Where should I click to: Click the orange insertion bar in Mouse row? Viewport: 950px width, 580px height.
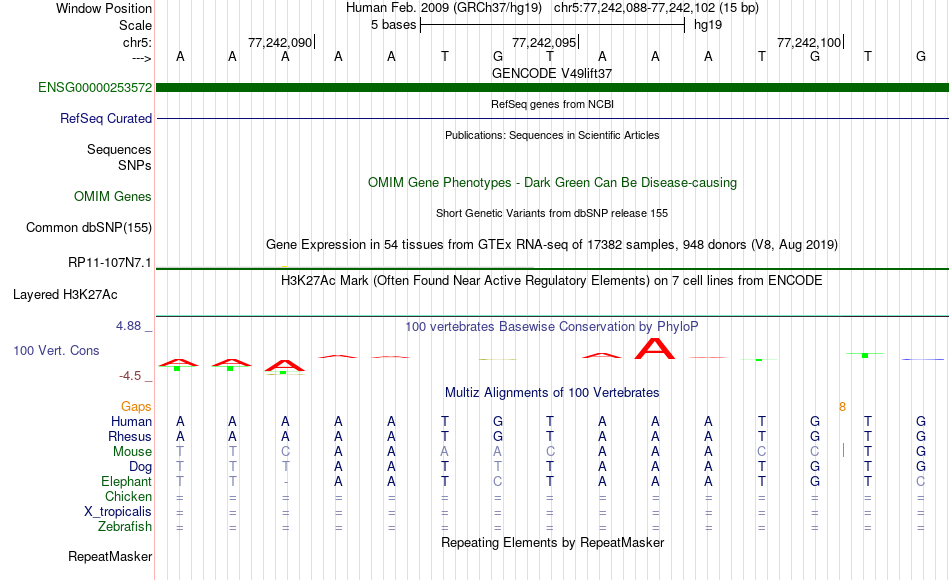[843, 450]
